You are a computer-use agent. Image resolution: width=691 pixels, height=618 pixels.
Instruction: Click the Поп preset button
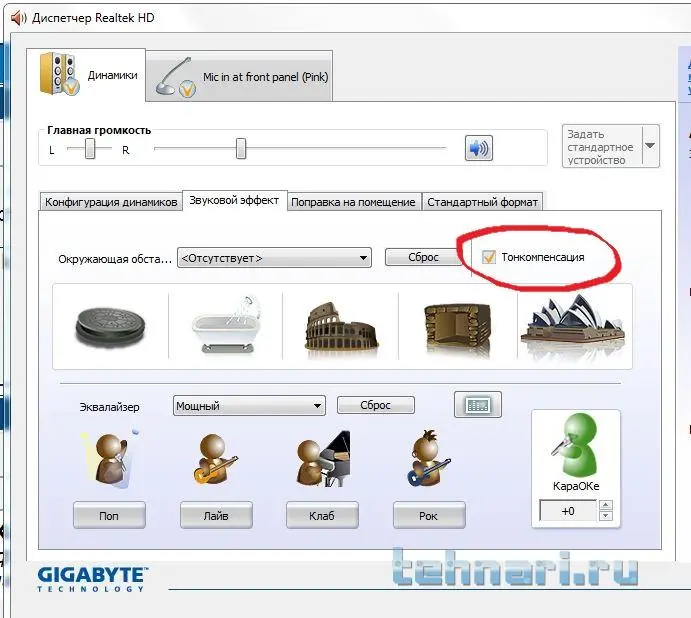(109, 515)
